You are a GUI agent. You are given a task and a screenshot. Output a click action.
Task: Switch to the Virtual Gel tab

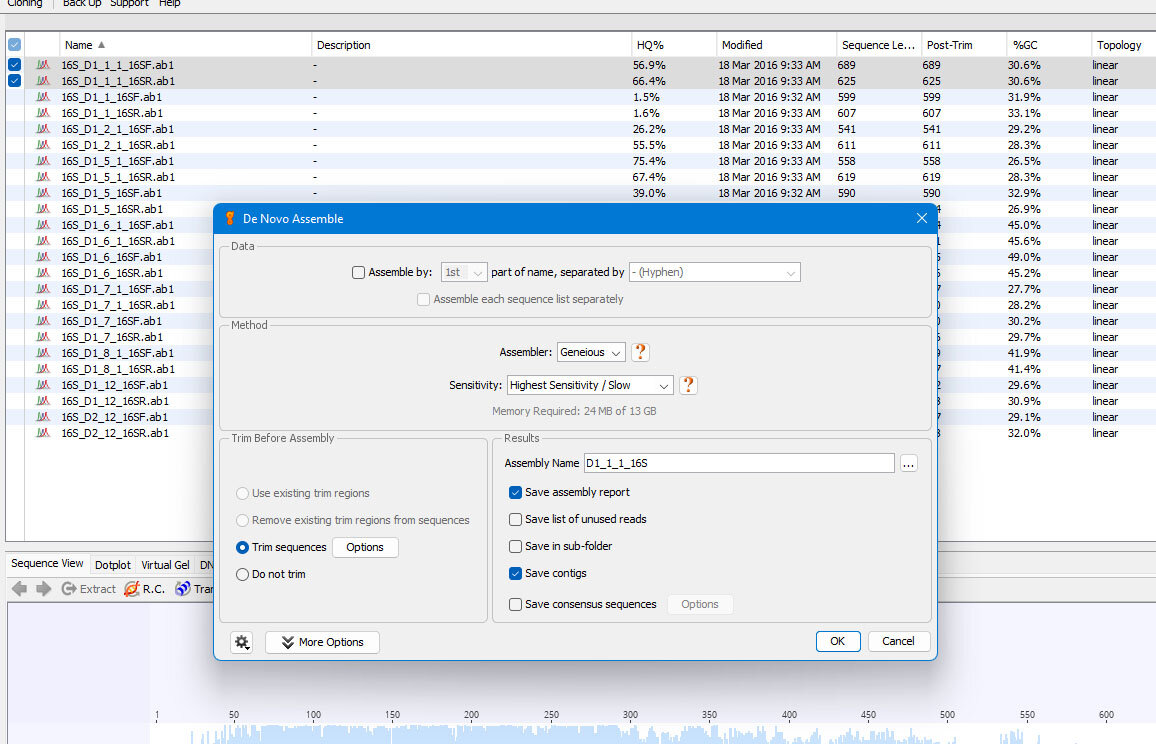(x=165, y=565)
